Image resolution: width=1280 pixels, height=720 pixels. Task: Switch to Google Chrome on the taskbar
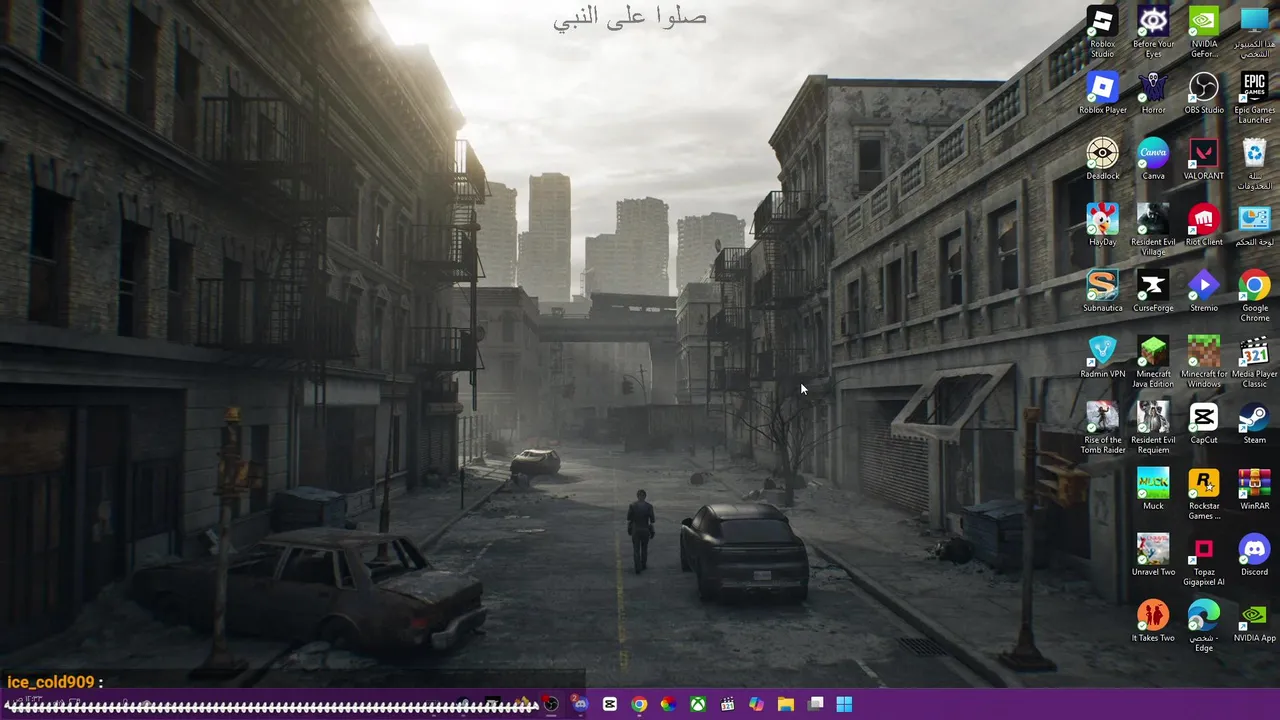click(639, 704)
